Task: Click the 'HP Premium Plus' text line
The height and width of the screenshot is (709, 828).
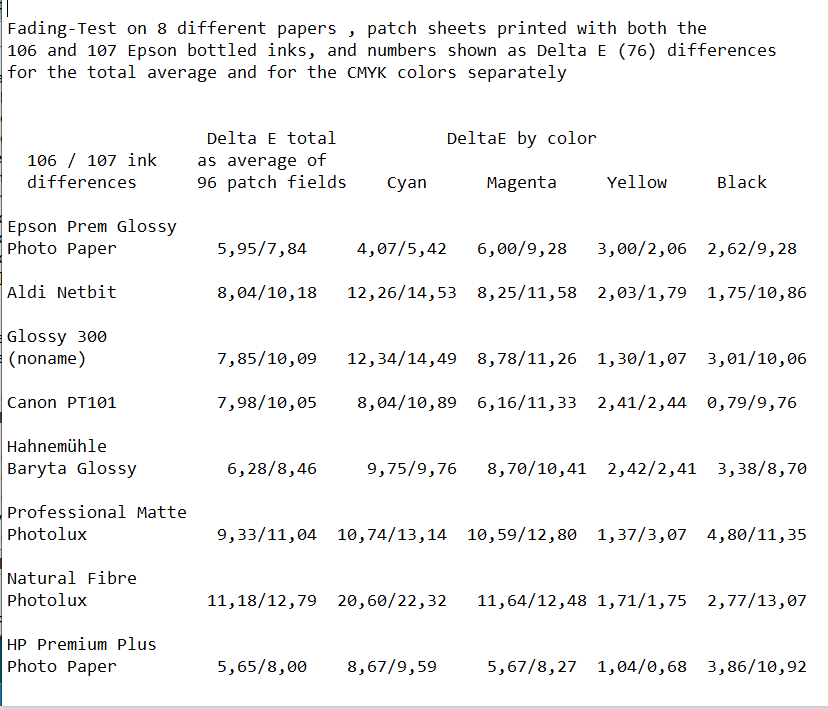Action: [81, 644]
